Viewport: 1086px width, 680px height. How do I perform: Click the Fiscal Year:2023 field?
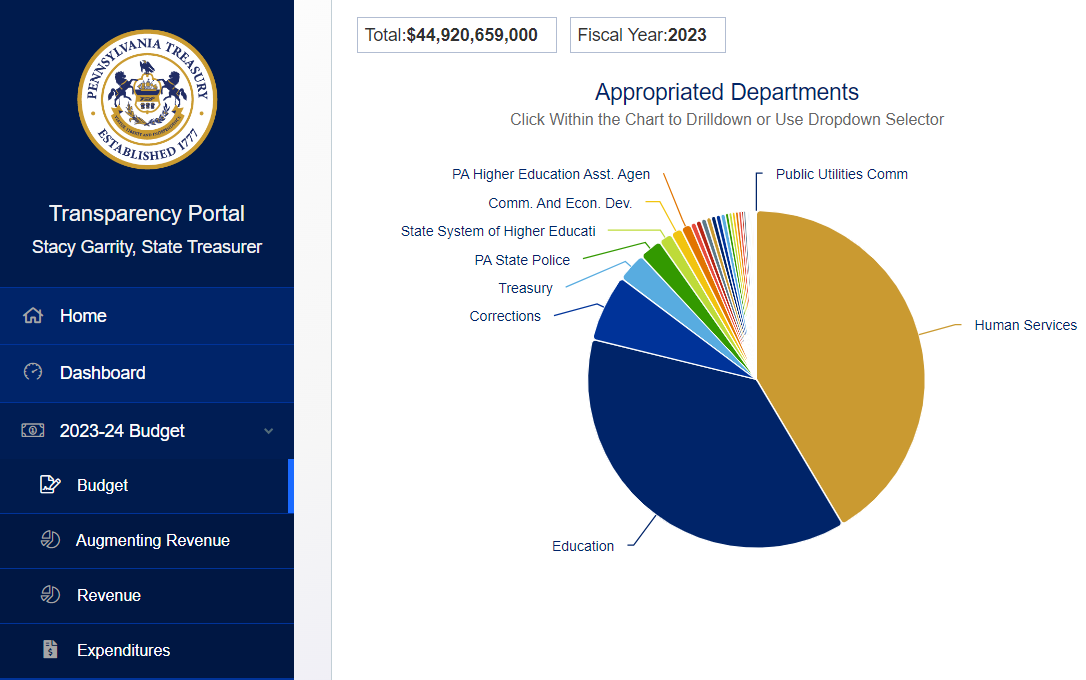tap(647, 35)
